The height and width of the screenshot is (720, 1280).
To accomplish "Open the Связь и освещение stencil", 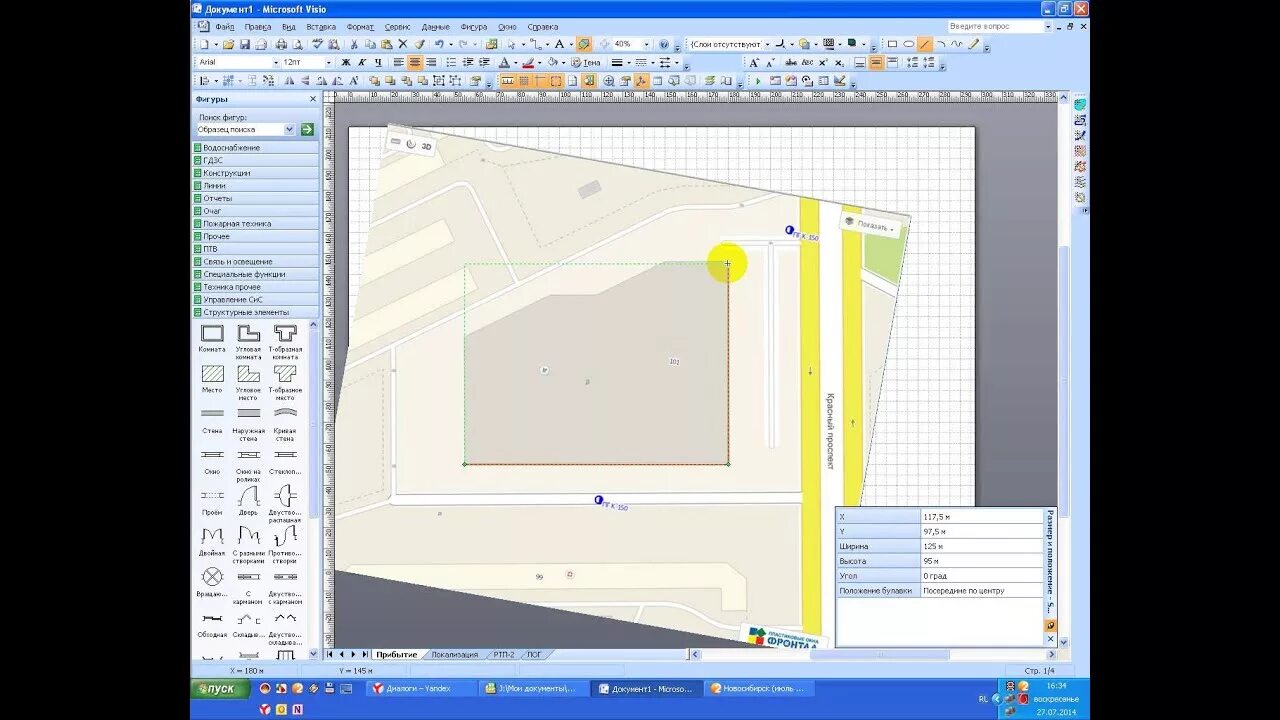I will pos(256,261).
